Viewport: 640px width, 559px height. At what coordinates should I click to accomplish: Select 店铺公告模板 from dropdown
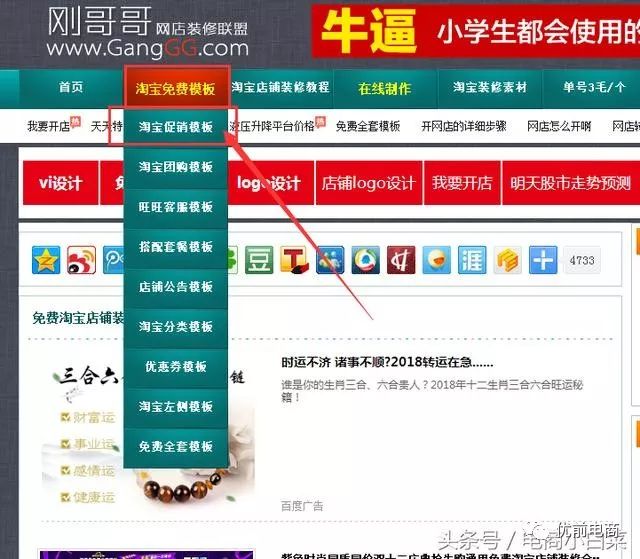point(176,287)
